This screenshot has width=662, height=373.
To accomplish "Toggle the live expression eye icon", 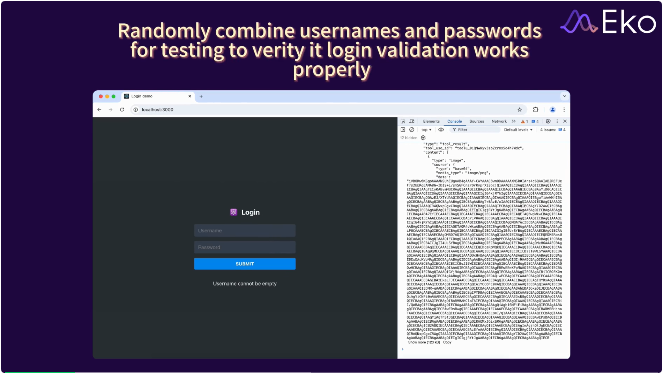I will 441,130.
